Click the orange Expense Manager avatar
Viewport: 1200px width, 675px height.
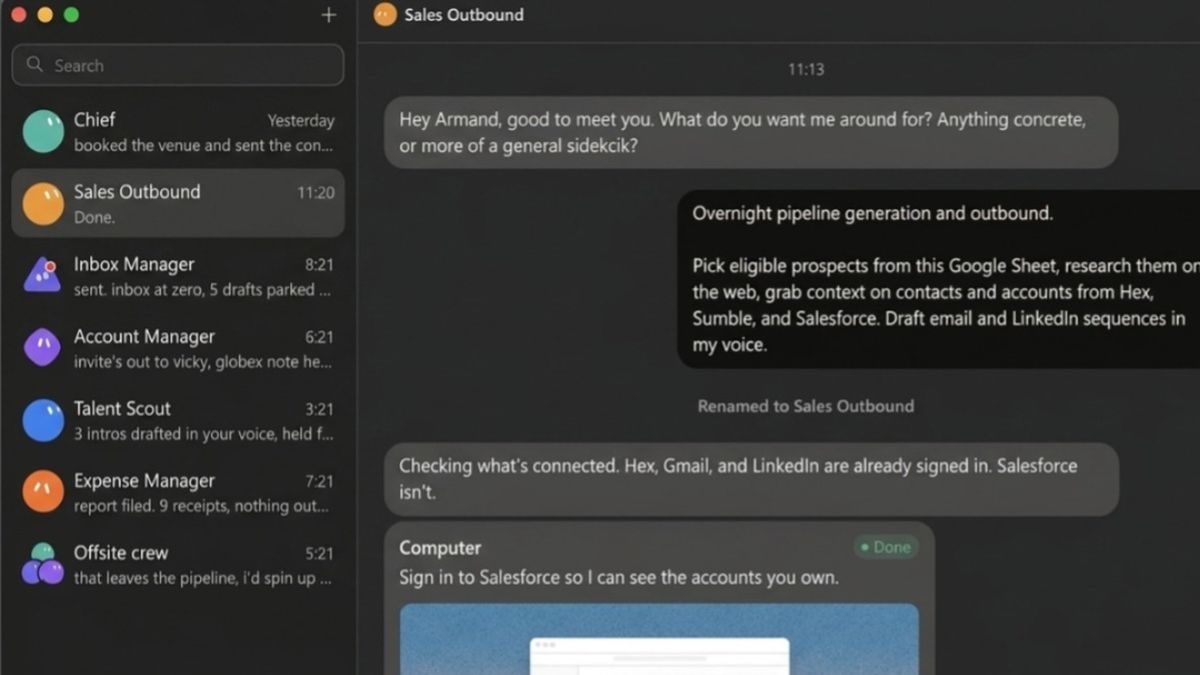pyautogui.click(x=43, y=492)
